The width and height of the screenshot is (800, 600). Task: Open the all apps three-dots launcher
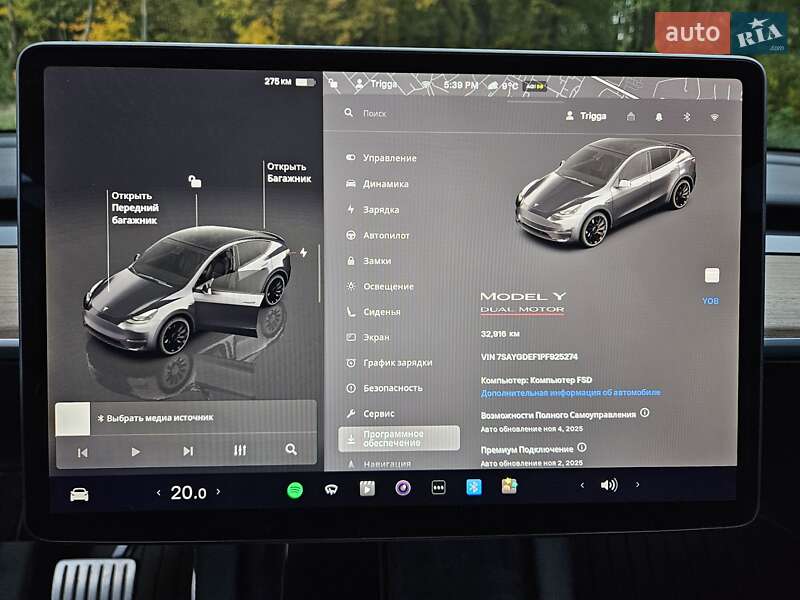pos(438,488)
